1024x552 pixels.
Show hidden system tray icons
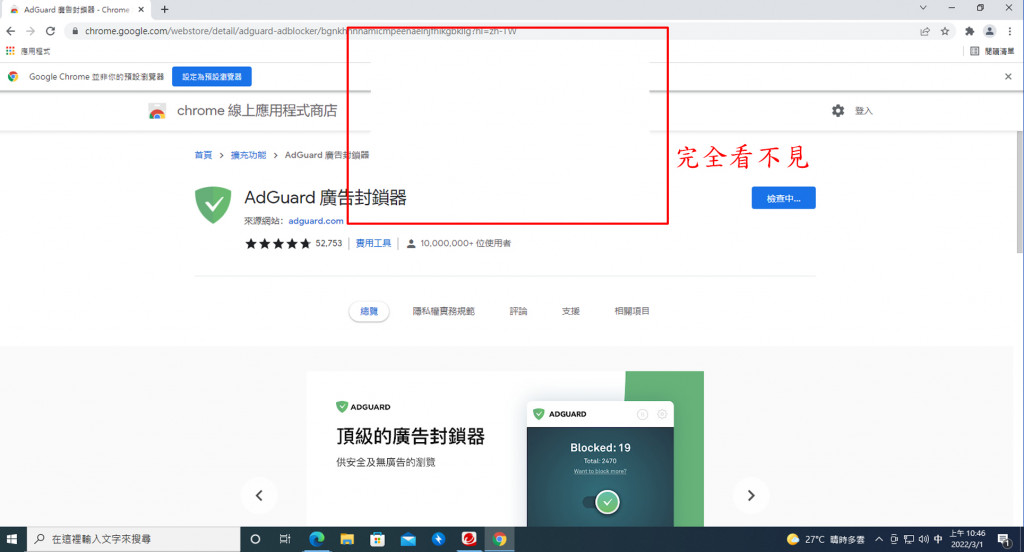pyautogui.click(x=879, y=539)
